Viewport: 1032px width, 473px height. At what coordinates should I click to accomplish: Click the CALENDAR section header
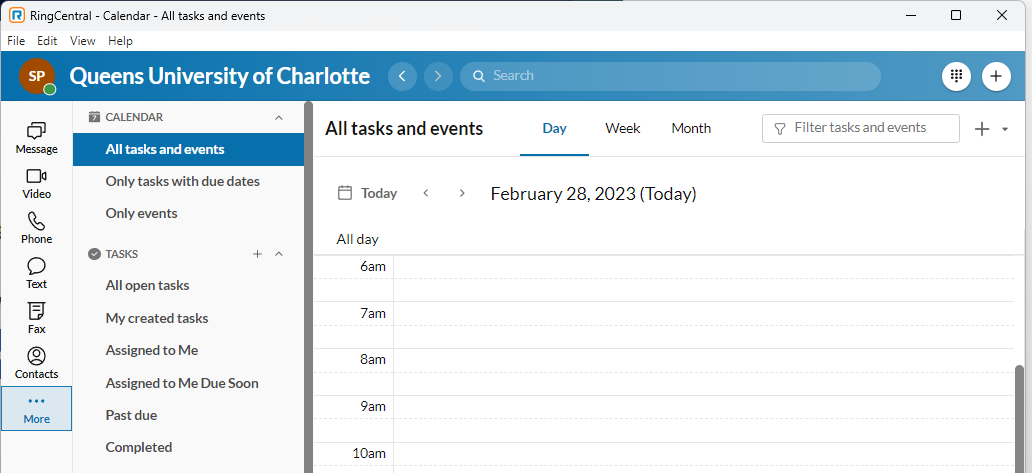point(134,117)
